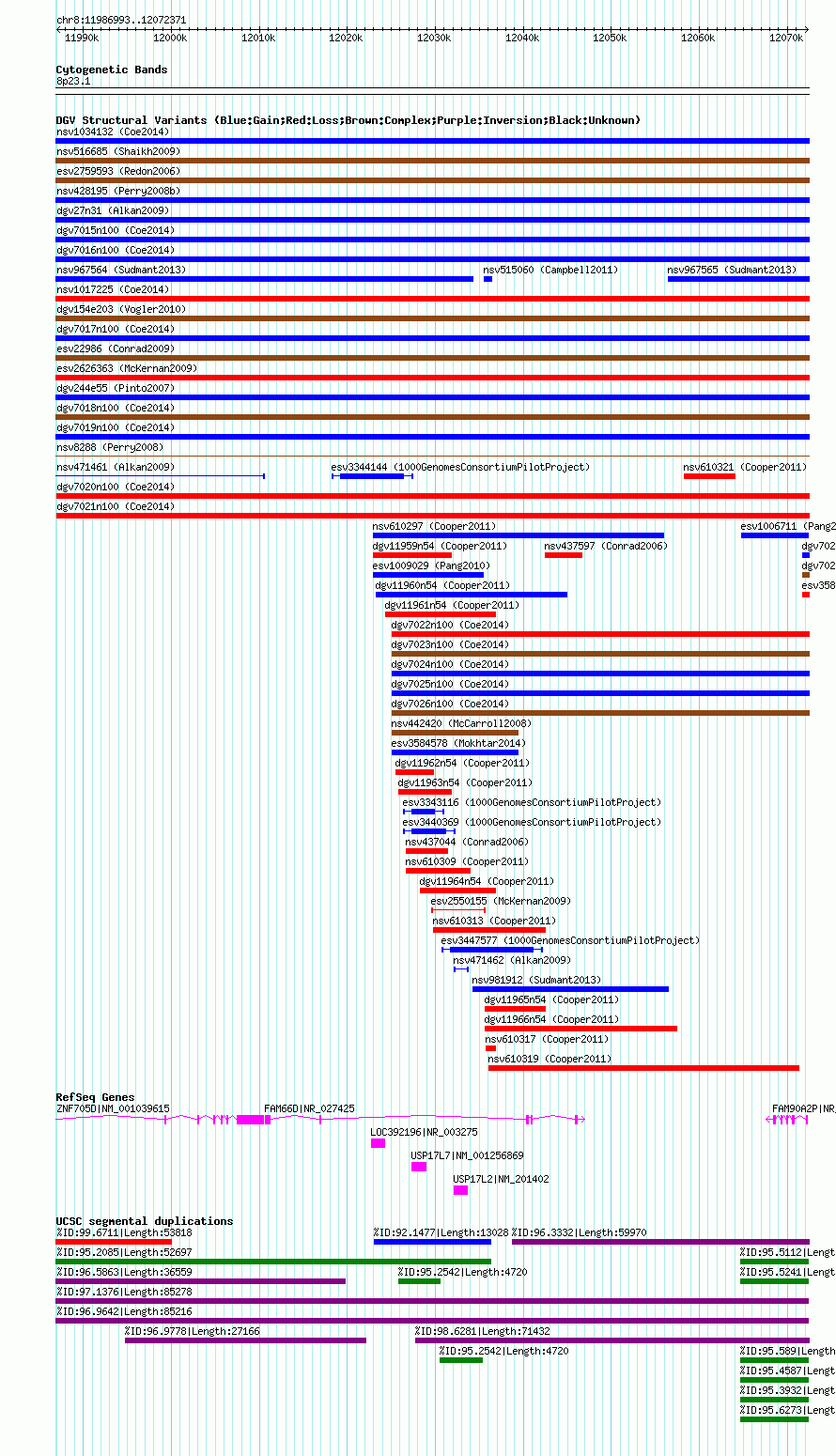Click variant label nsv8288 (Perry2008)
836x1456 pixels.
tap(110, 447)
